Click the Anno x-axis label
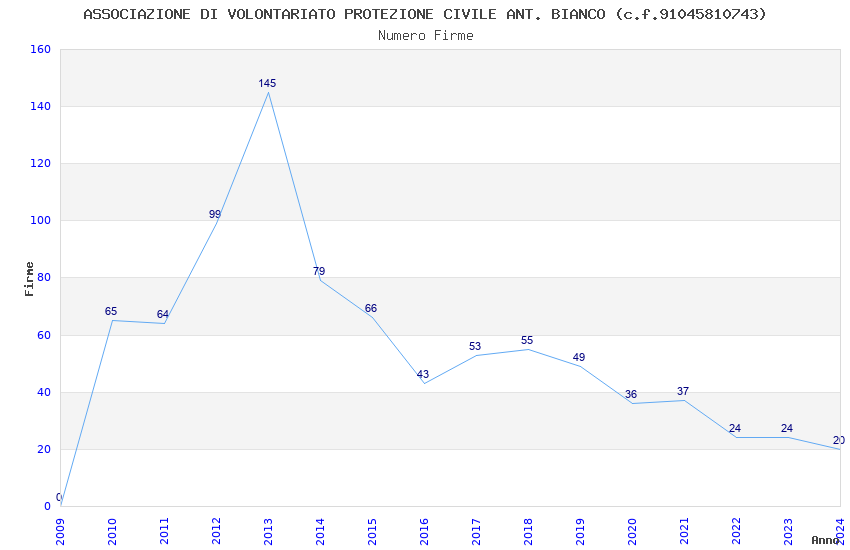The width and height of the screenshot is (850, 550). tap(825, 540)
